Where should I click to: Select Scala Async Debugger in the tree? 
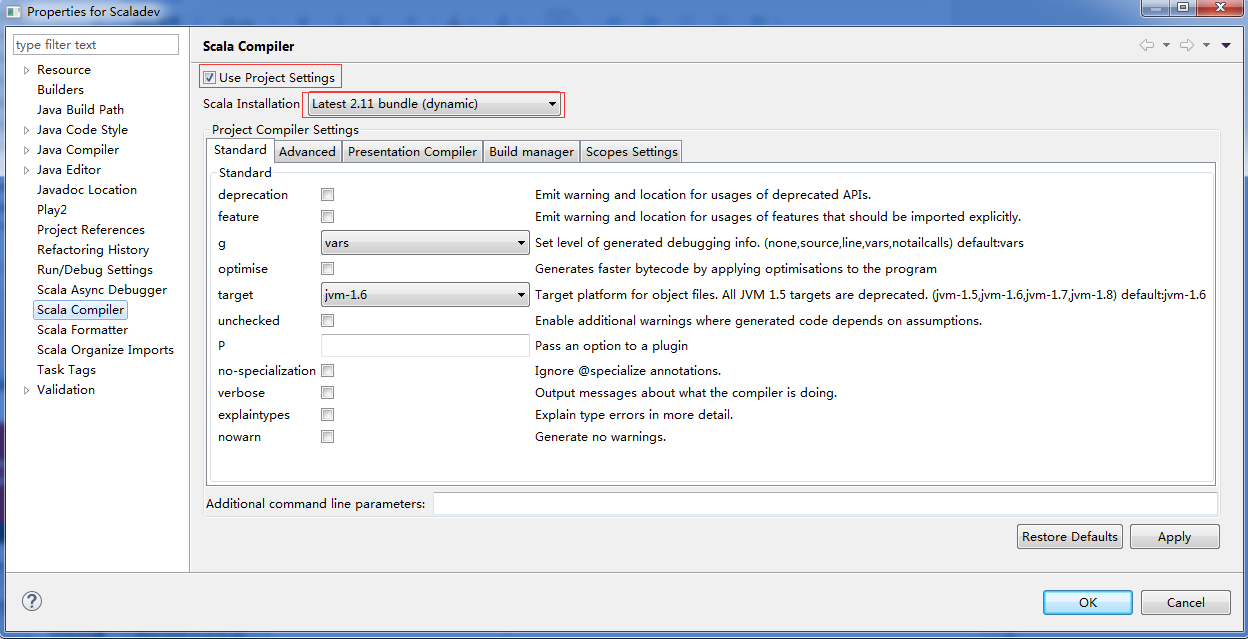pyautogui.click(x=102, y=290)
